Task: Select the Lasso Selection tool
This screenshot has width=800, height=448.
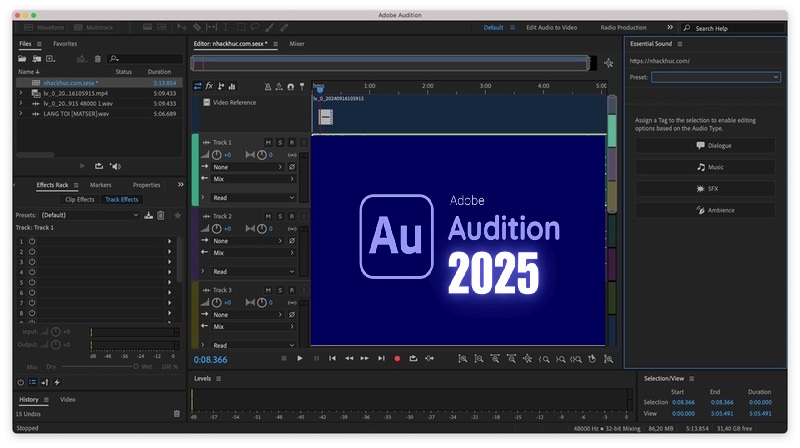Action: coord(255,28)
